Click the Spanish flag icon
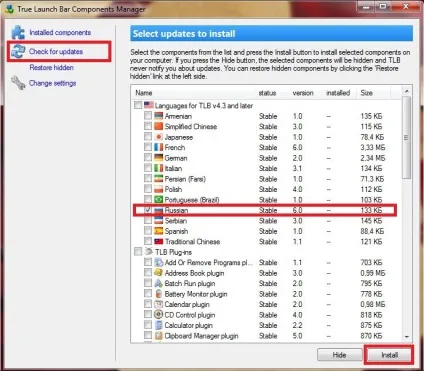Screen dimensions: 424x371 click(x=159, y=231)
